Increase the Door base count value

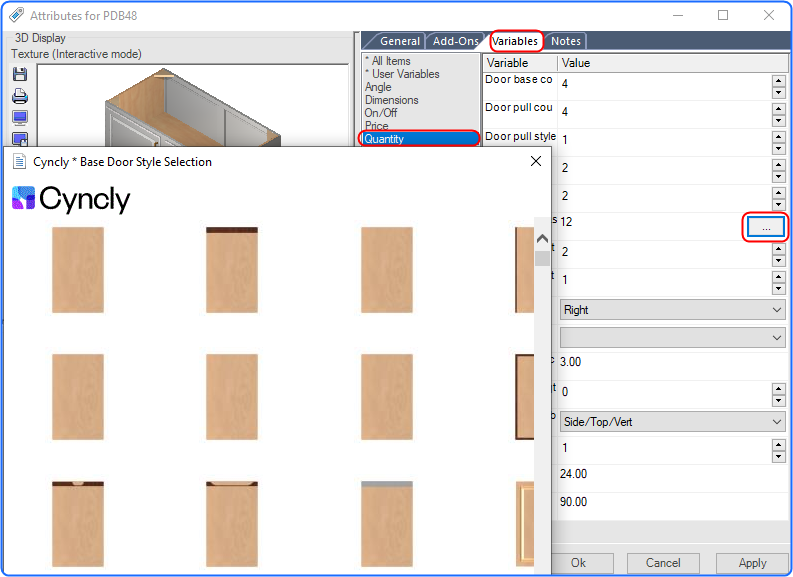tap(778, 80)
